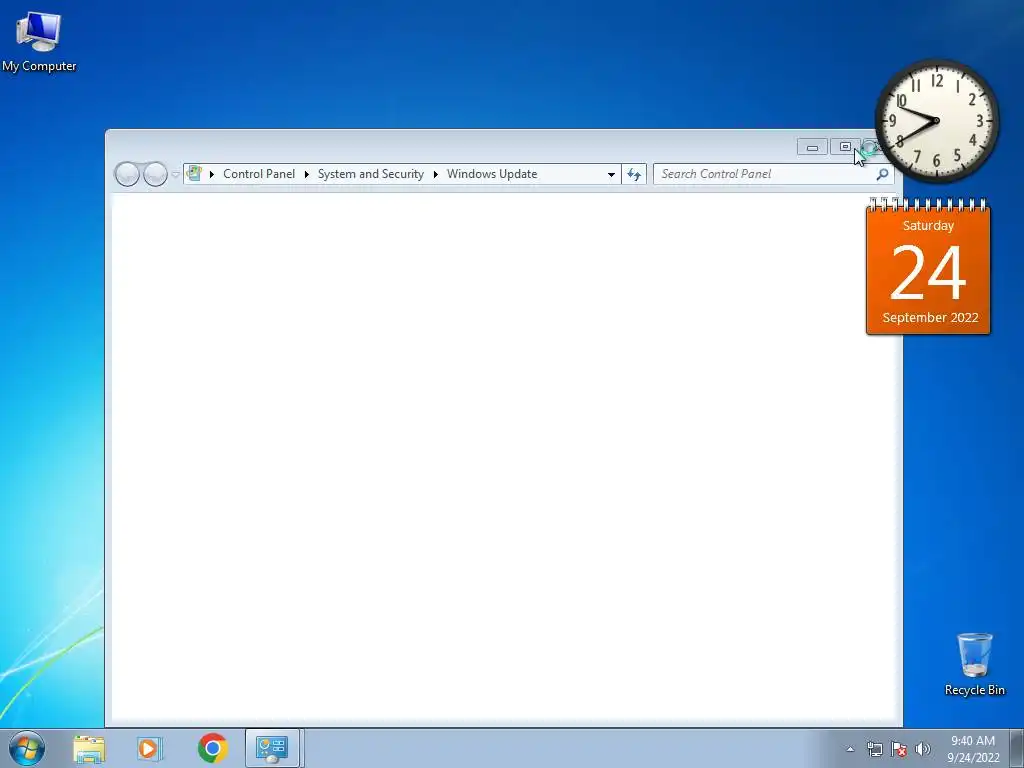Launch Google Chrome from the taskbar

point(212,748)
